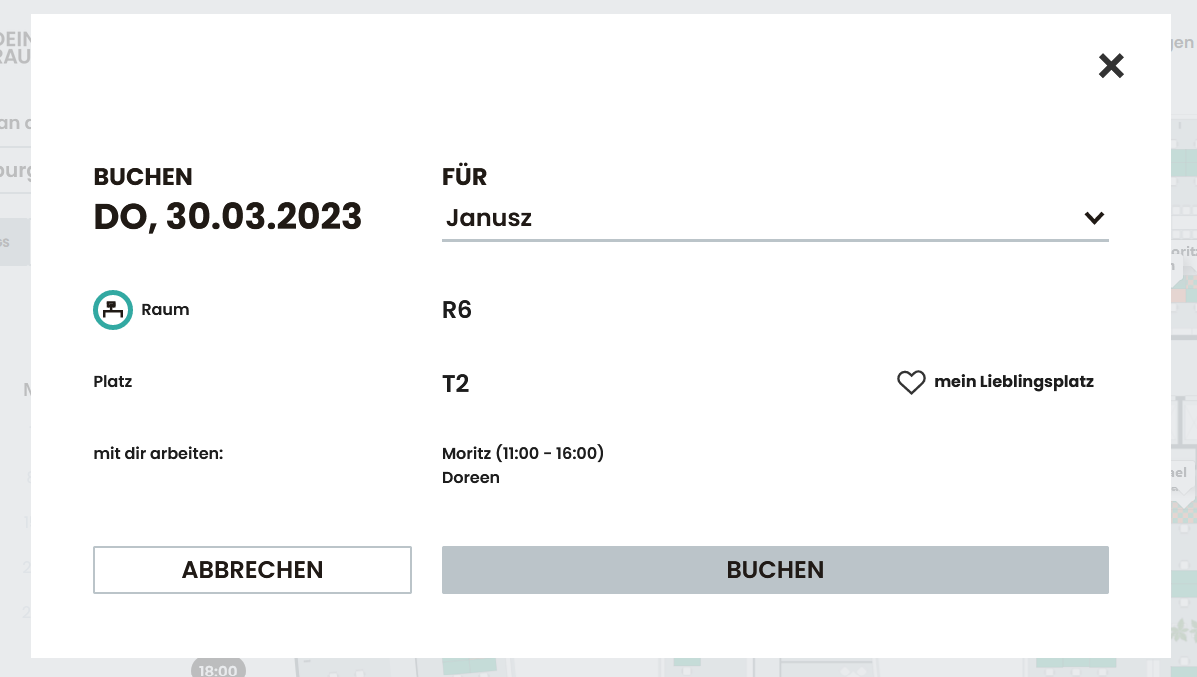1197x677 pixels.
Task: Select the room value R6
Action: (x=457, y=310)
